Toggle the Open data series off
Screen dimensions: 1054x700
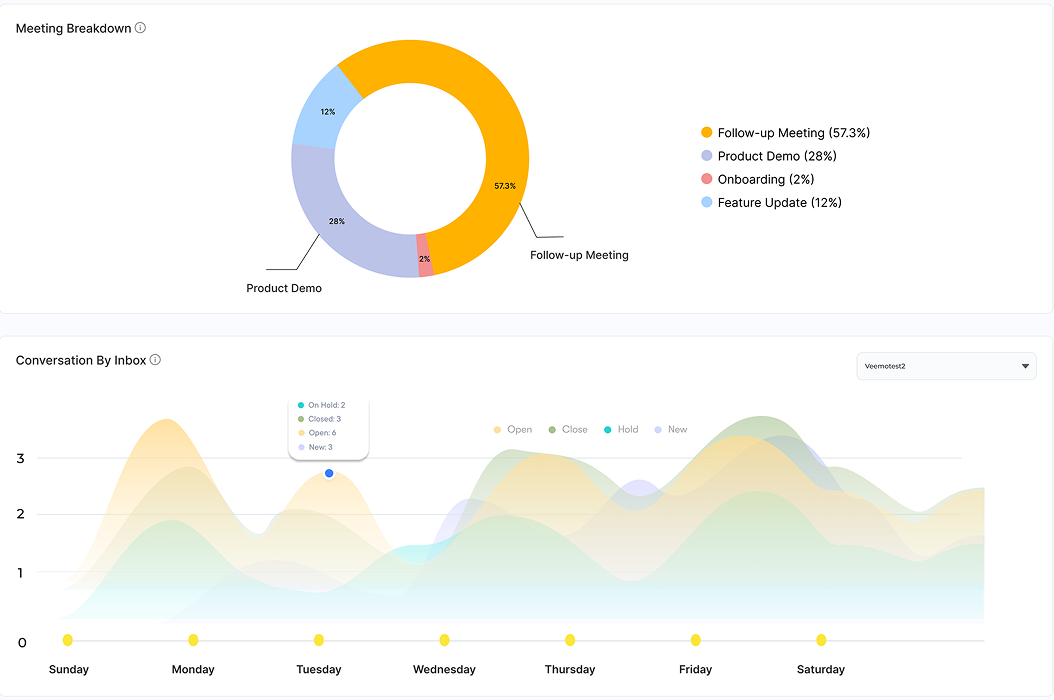513,429
